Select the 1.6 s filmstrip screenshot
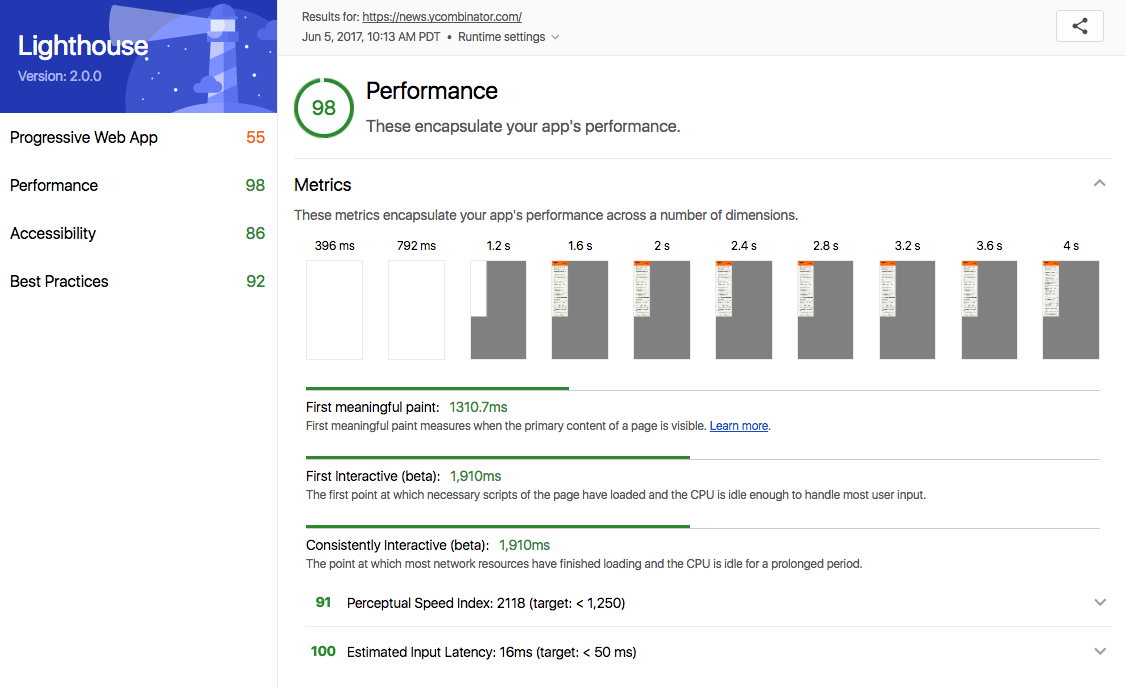 click(580, 309)
